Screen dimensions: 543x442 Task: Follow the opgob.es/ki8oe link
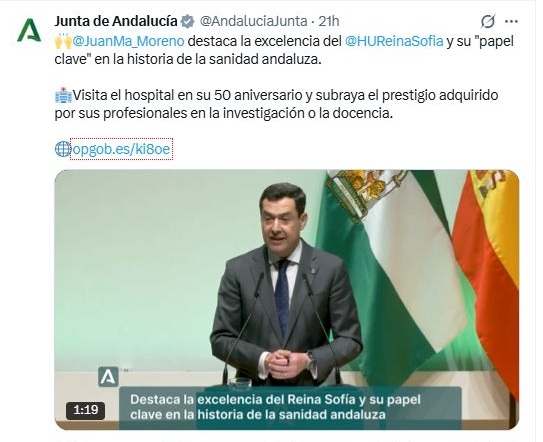click(x=122, y=149)
